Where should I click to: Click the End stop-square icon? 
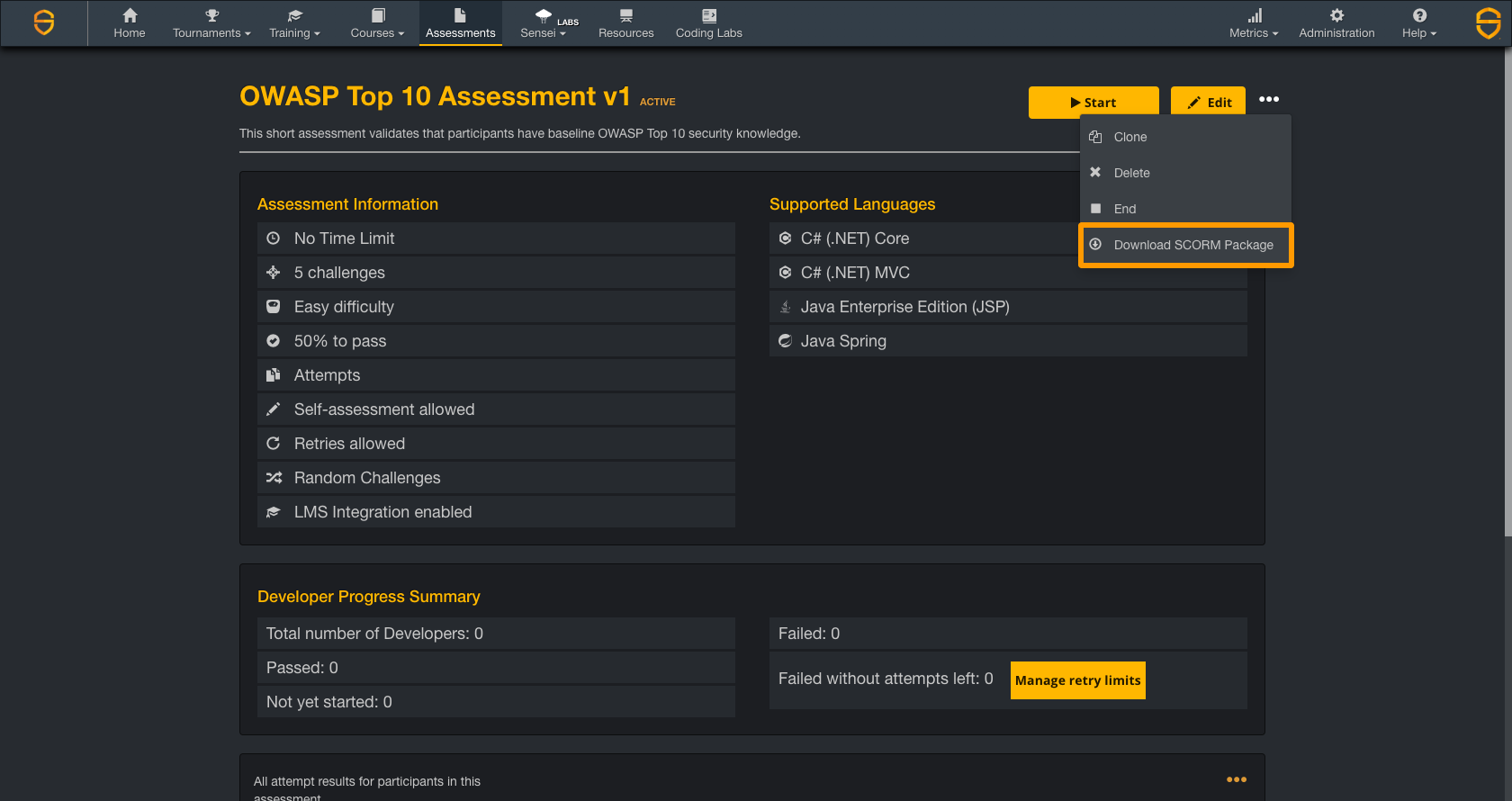pos(1095,209)
